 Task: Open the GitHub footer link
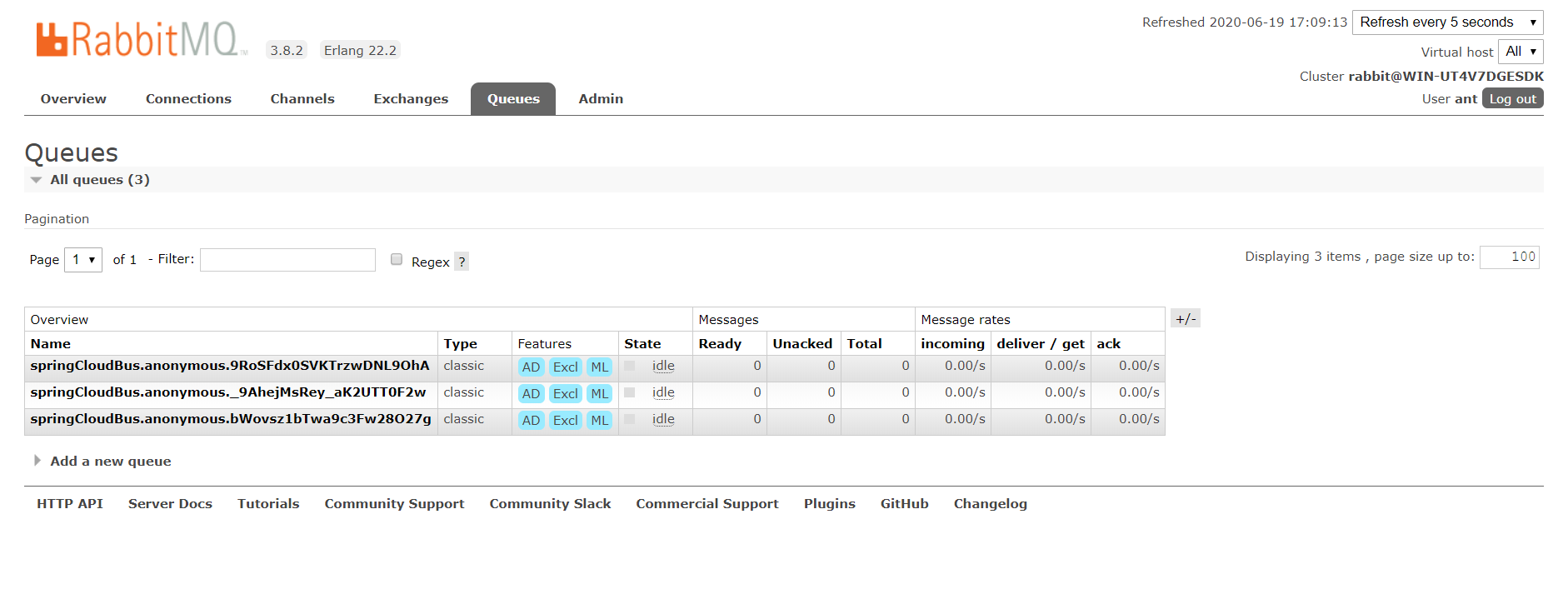[x=904, y=503]
